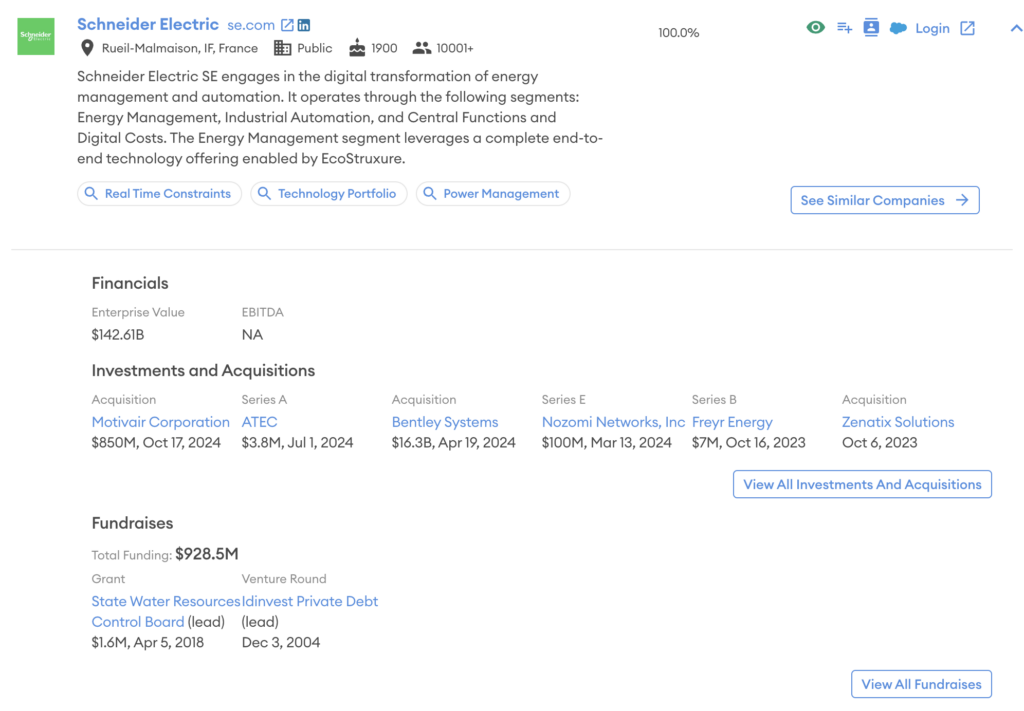Click the add to list icon
The image size is (1024, 711).
(844, 27)
